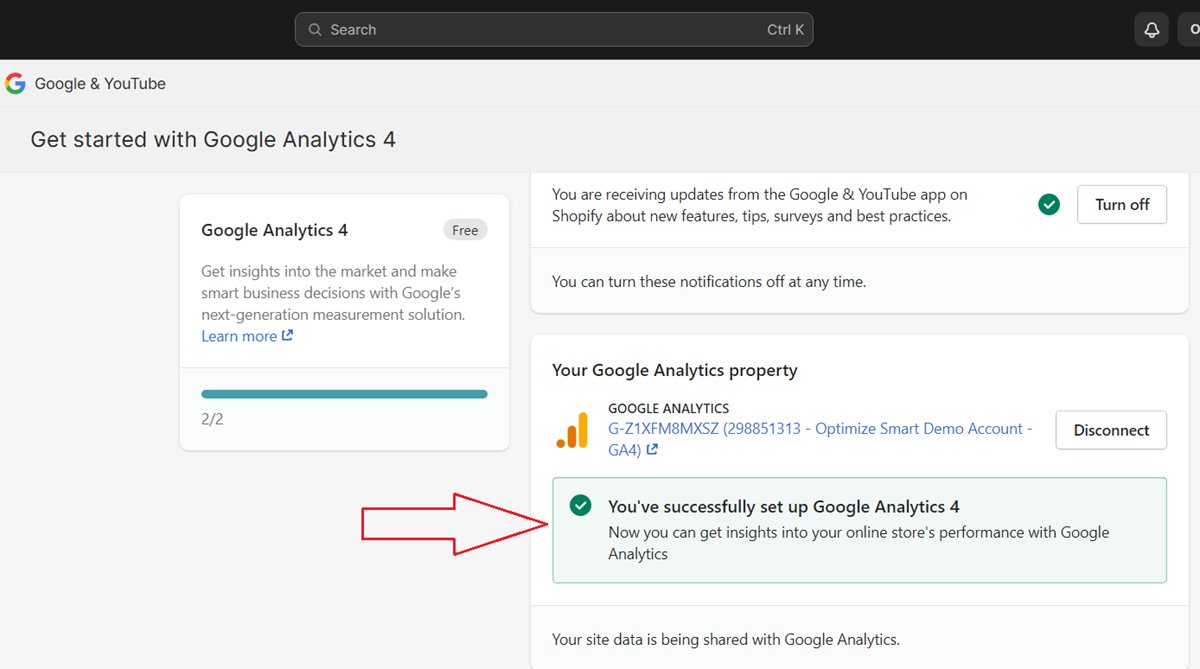Image resolution: width=1200 pixels, height=669 pixels.
Task: Click the success checkmark in the green banner
Action: (580, 507)
